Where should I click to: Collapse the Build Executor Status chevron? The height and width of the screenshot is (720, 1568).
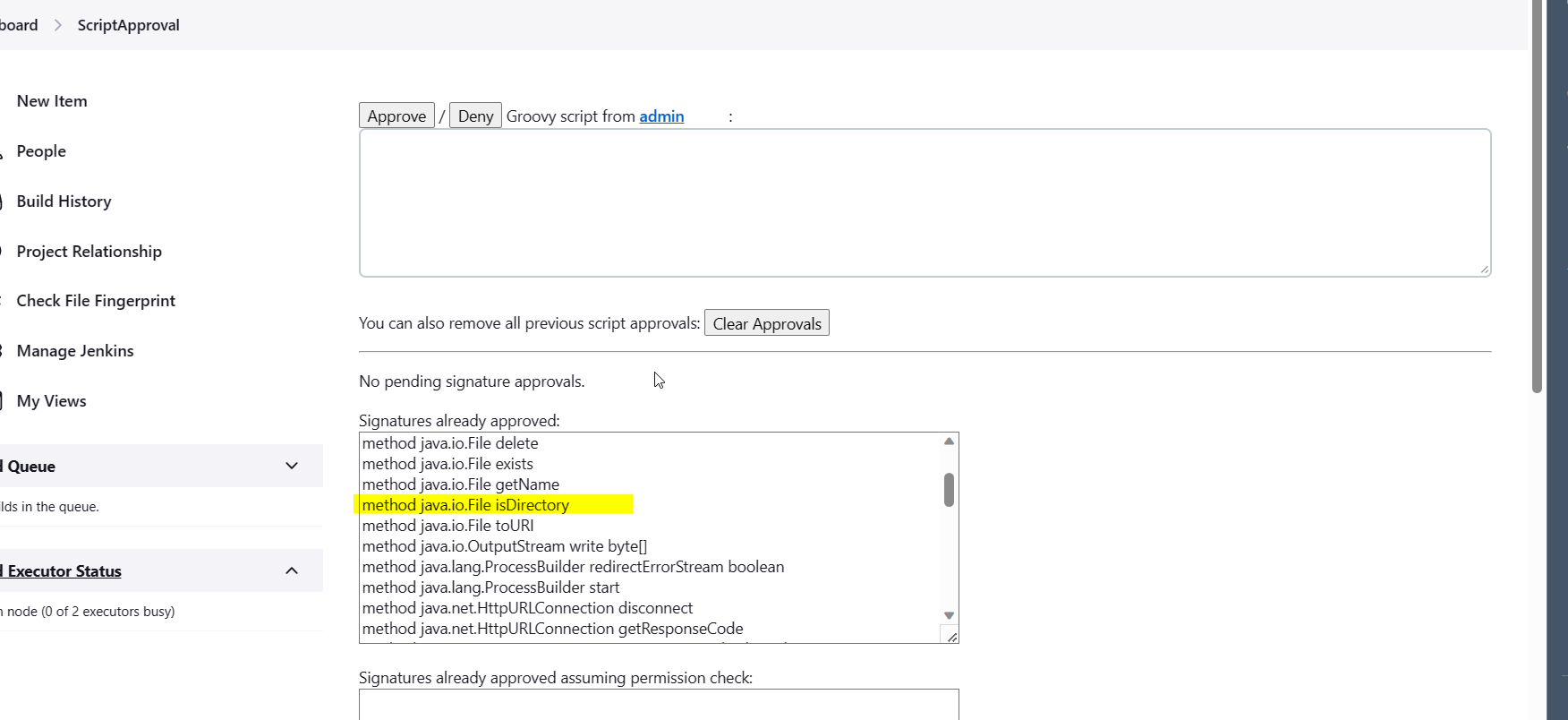click(x=292, y=570)
